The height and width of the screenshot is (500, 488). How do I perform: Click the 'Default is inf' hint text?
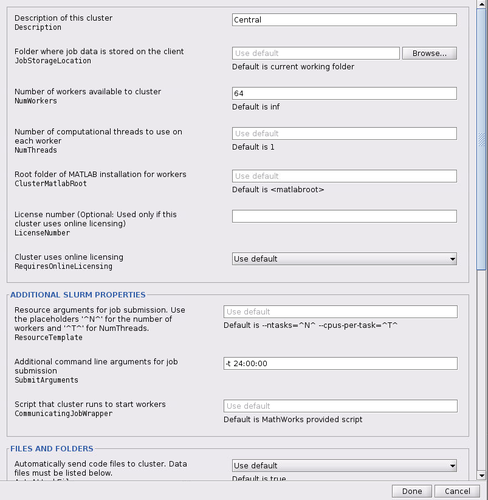pos(256,107)
